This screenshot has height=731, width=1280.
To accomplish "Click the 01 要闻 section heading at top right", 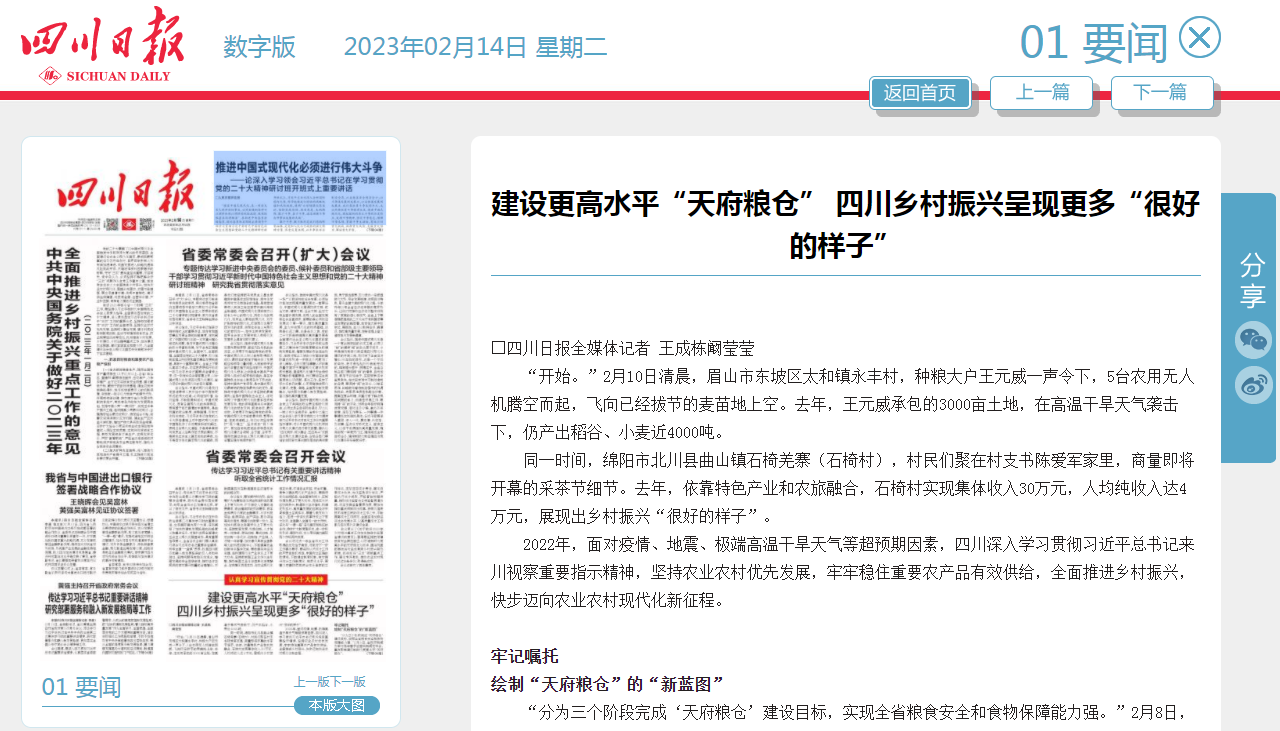I will coord(1093,43).
